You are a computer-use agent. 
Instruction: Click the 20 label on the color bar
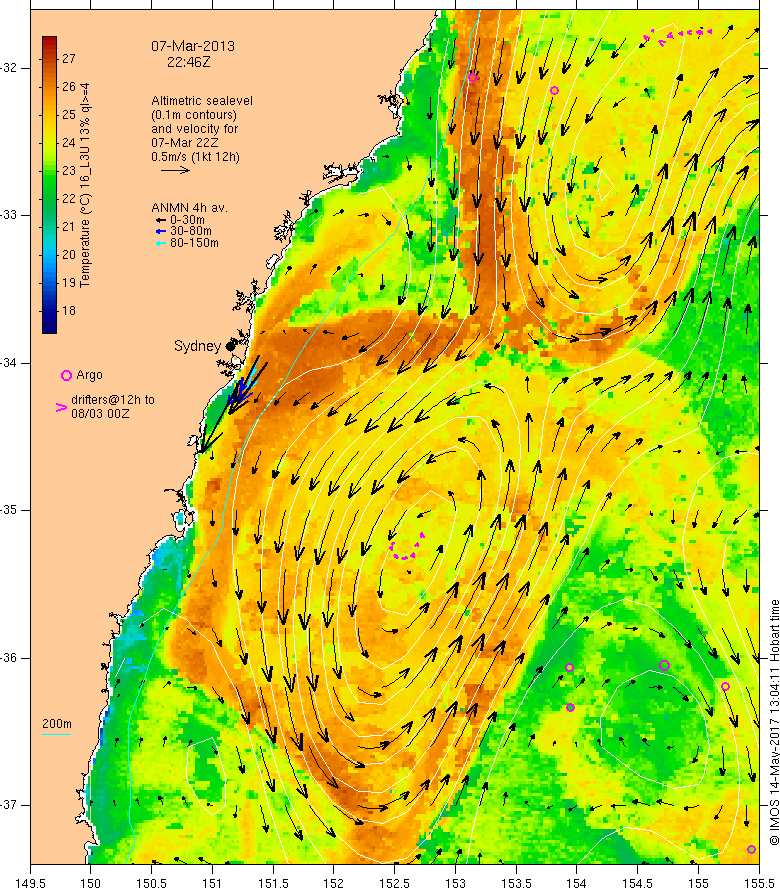pos(69,254)
